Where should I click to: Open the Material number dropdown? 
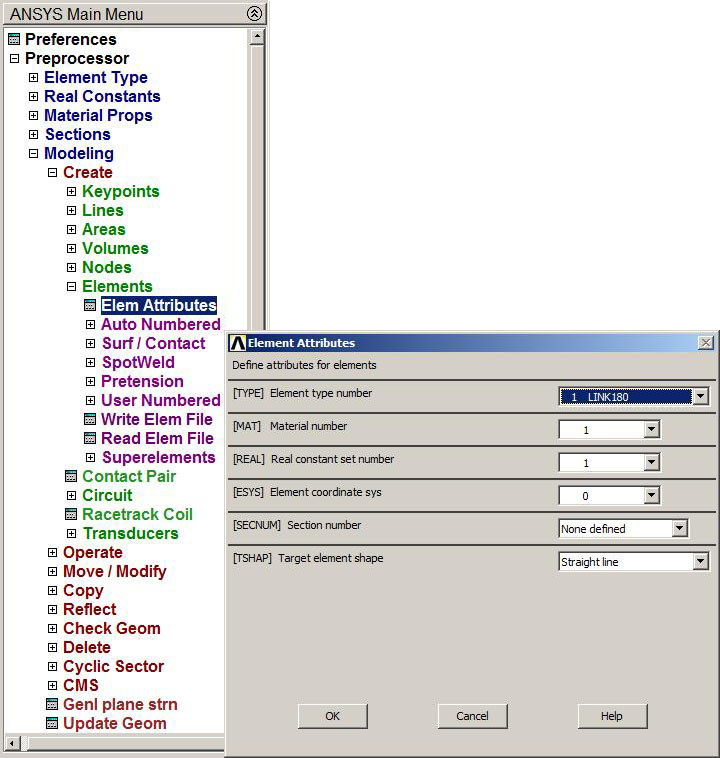pos(652,430)
